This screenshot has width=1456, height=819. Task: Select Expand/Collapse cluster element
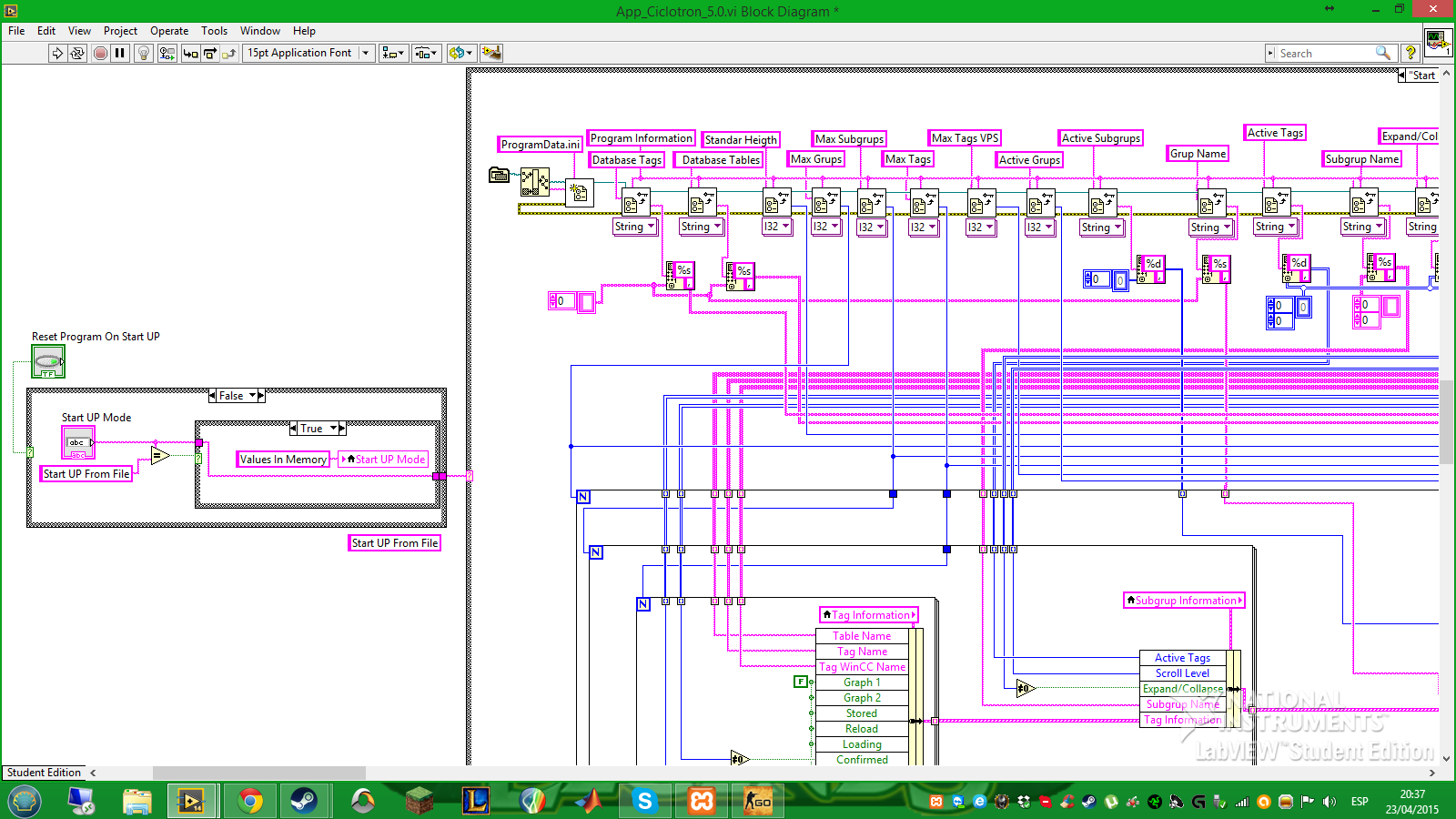1182,689
